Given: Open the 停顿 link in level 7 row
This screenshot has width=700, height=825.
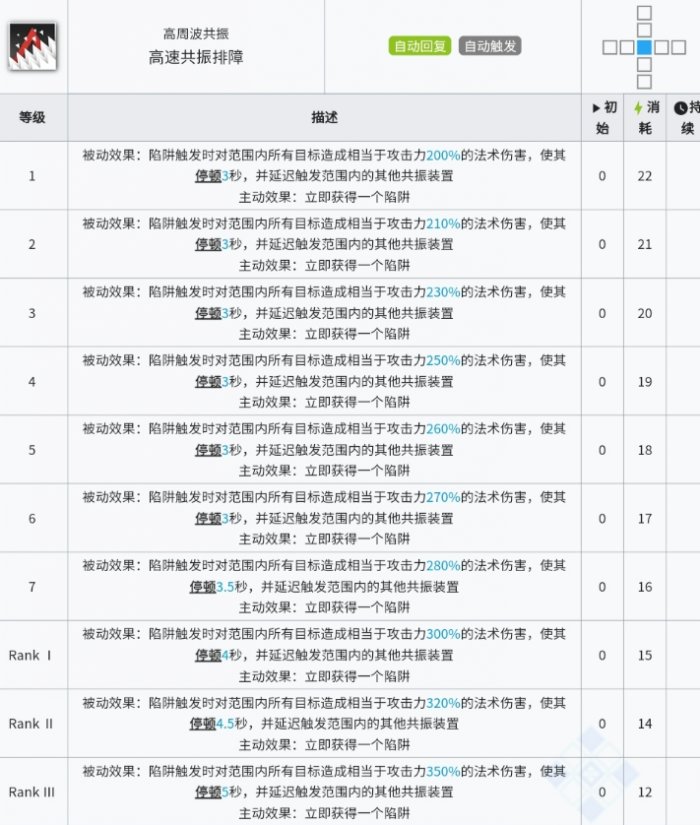Looking at the screenshot, I should click(x=203, y=587).
